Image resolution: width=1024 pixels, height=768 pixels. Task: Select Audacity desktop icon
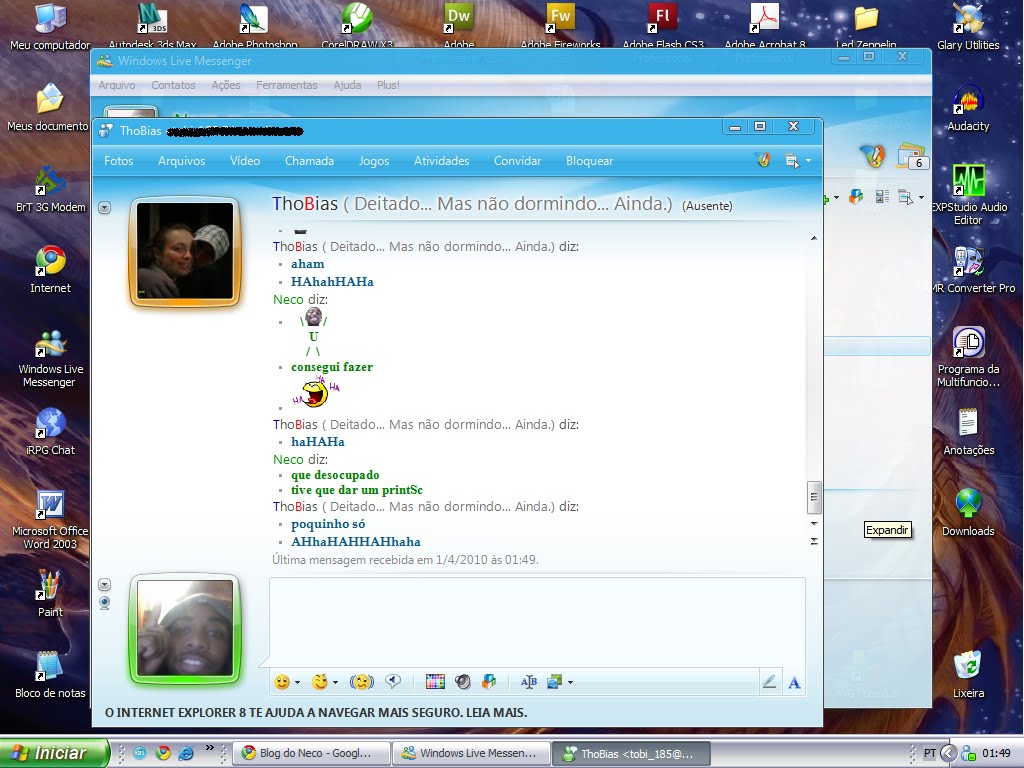coord(968,108)
